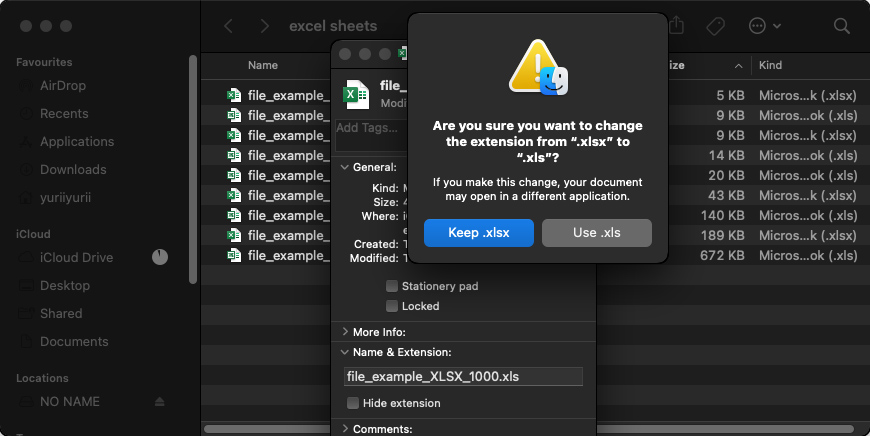Click the Excel icon of the 5 KB file
Screen dimensions: 870x436
(x=234, y=95)
